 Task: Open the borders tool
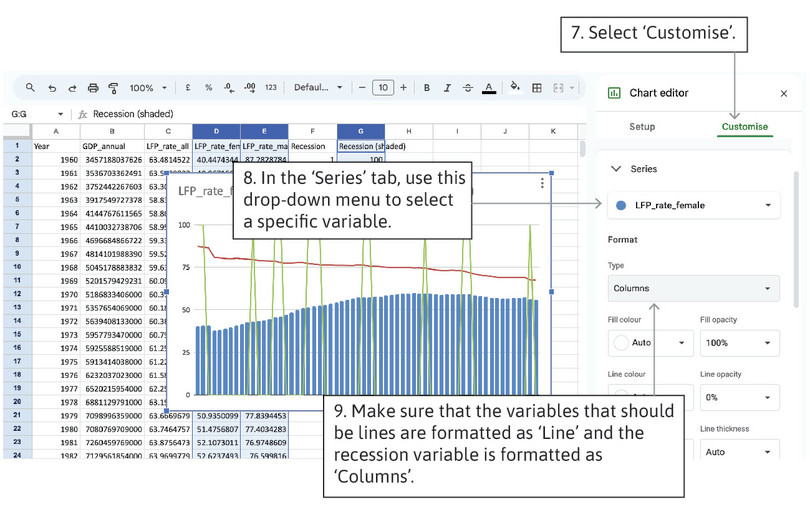[x=537, y=88]
